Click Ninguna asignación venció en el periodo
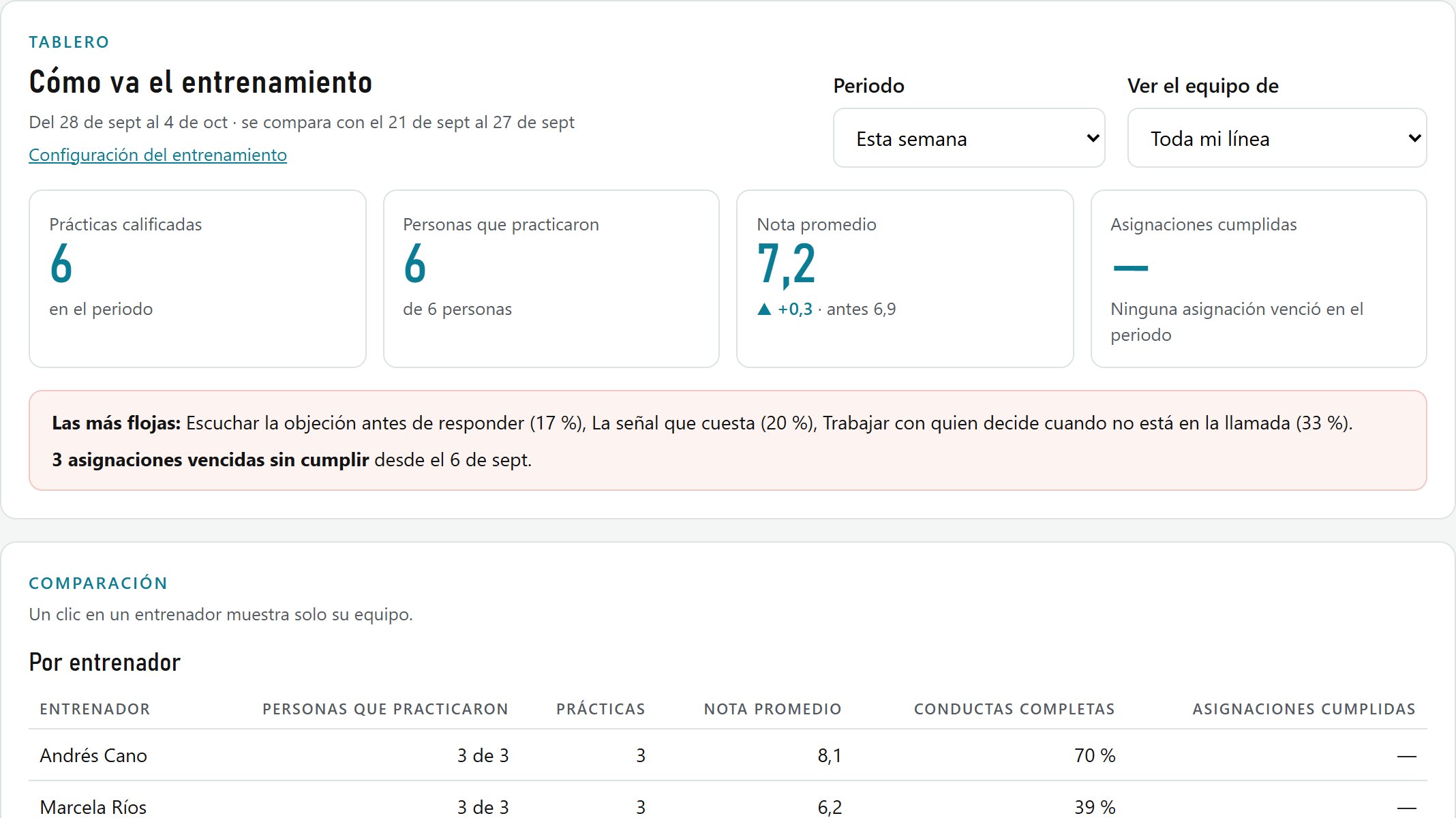This screenshot has height=818, width=1456. tap(1237, 322)
